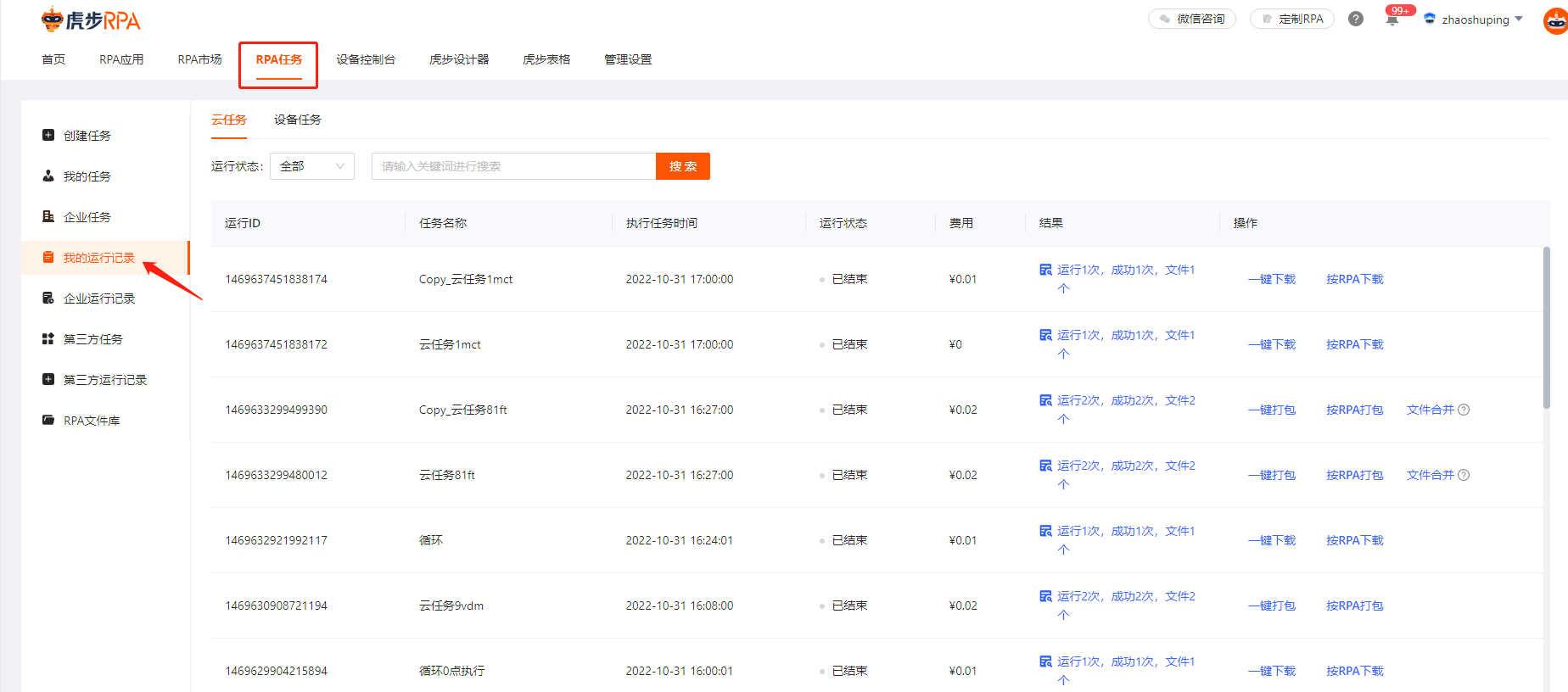This screenshot has height=692, width=1568.
Task: Open the 运行状态 全部 dropdown
Action: [312, 166]
